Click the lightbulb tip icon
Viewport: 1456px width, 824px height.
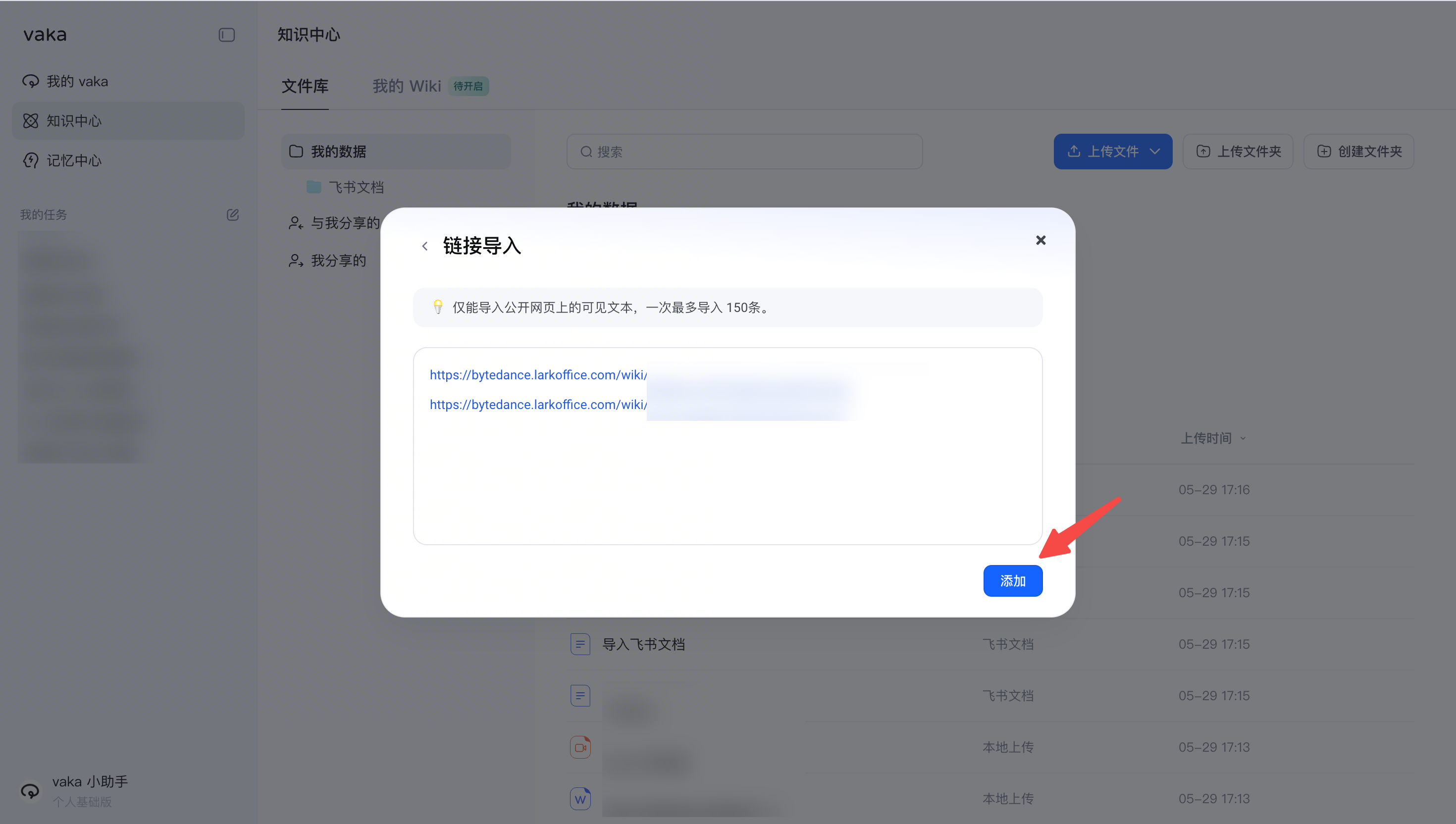437,307
